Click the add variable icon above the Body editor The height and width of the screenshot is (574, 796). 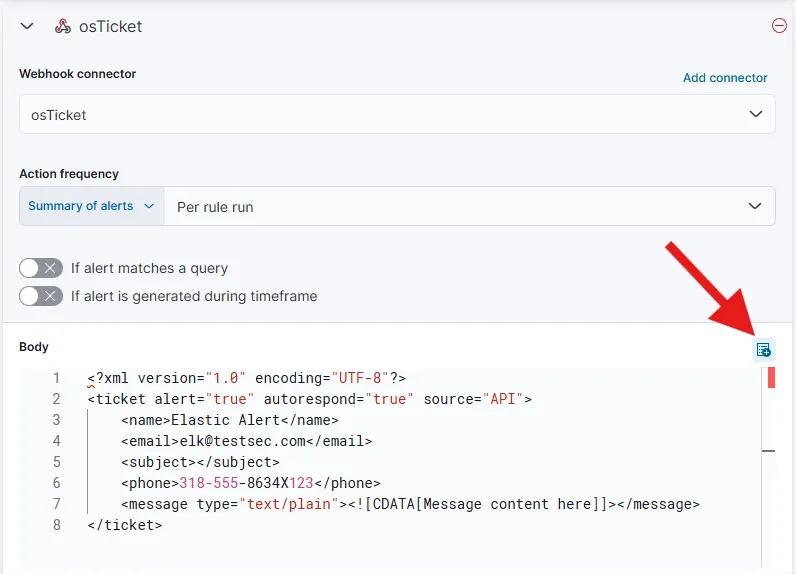(763, 350)
